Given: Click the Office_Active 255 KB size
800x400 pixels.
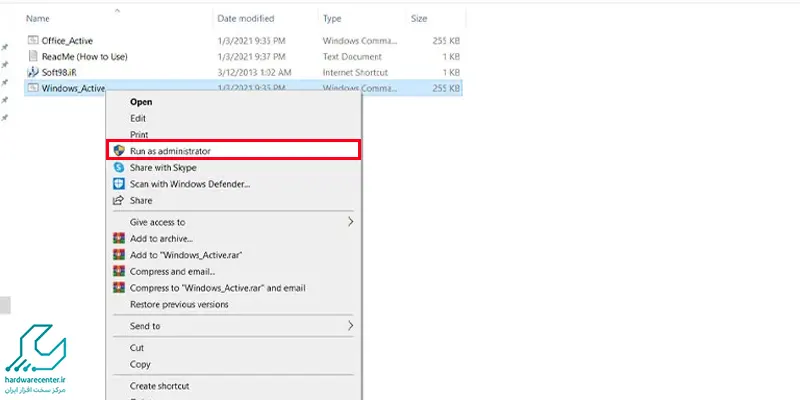Looking at the screenshot, I should [446, 40].
